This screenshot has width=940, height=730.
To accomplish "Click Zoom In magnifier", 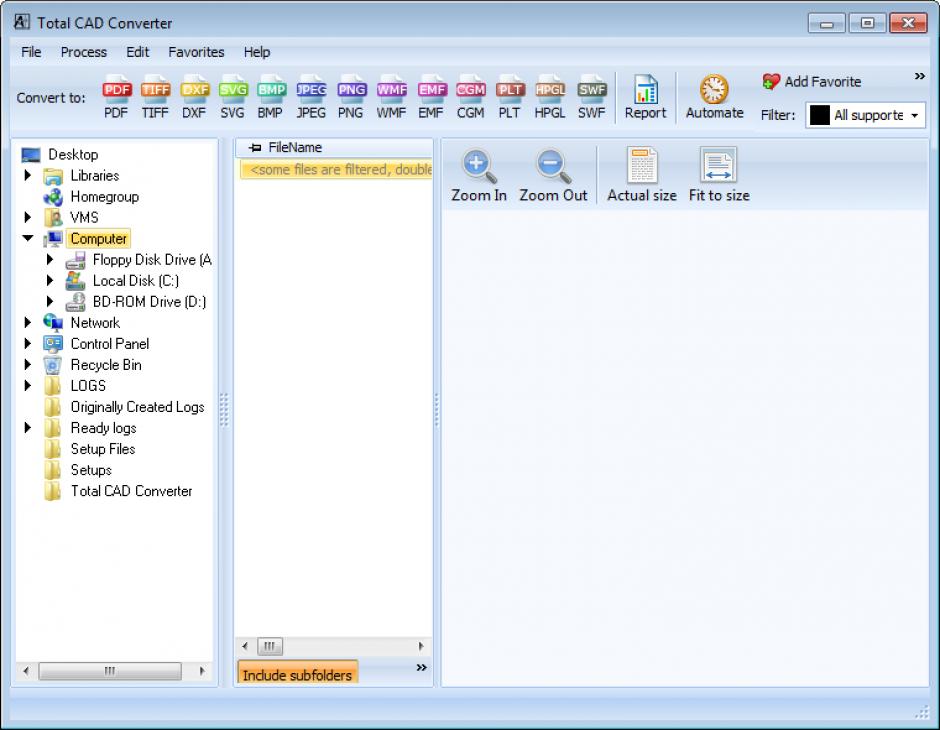I will pyautogui.click(x=478, y=176).
